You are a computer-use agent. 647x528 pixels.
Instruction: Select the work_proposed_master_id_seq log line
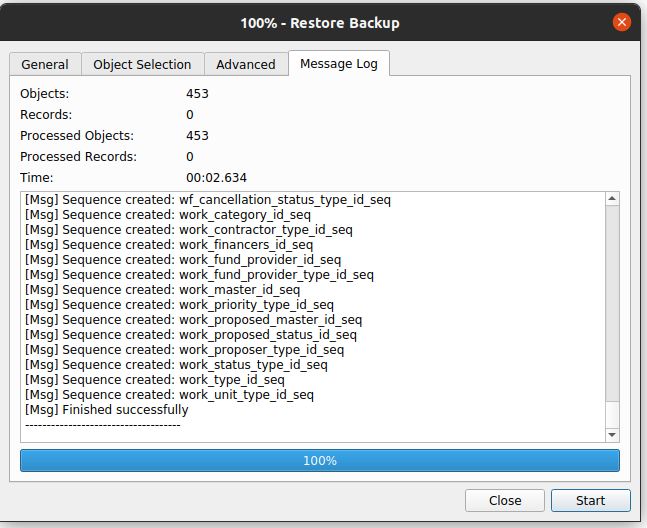pyautogui.click(x=193, y=320)
